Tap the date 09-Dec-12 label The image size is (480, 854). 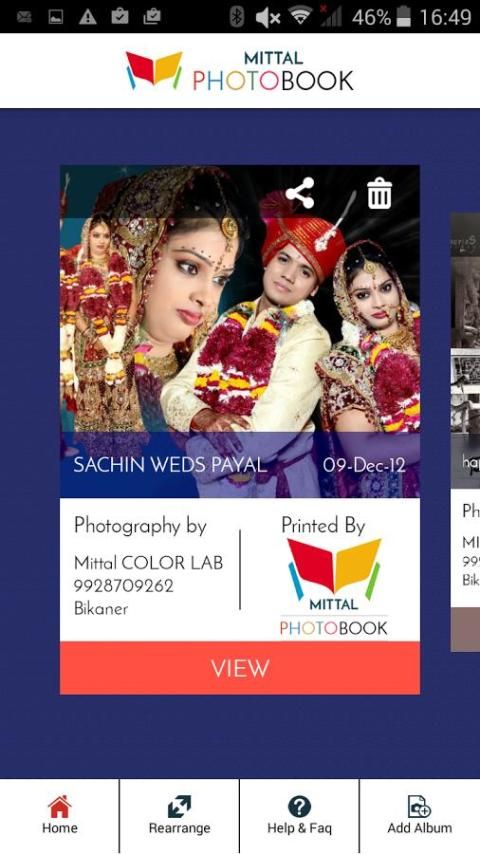tap(364, 465)
